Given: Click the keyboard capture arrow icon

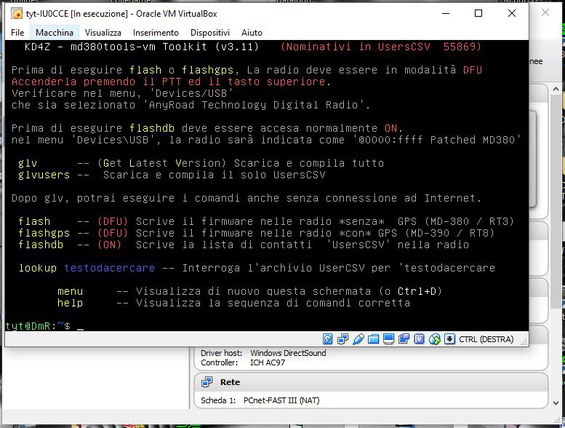Looking at the screenshot, I should 450,339.
